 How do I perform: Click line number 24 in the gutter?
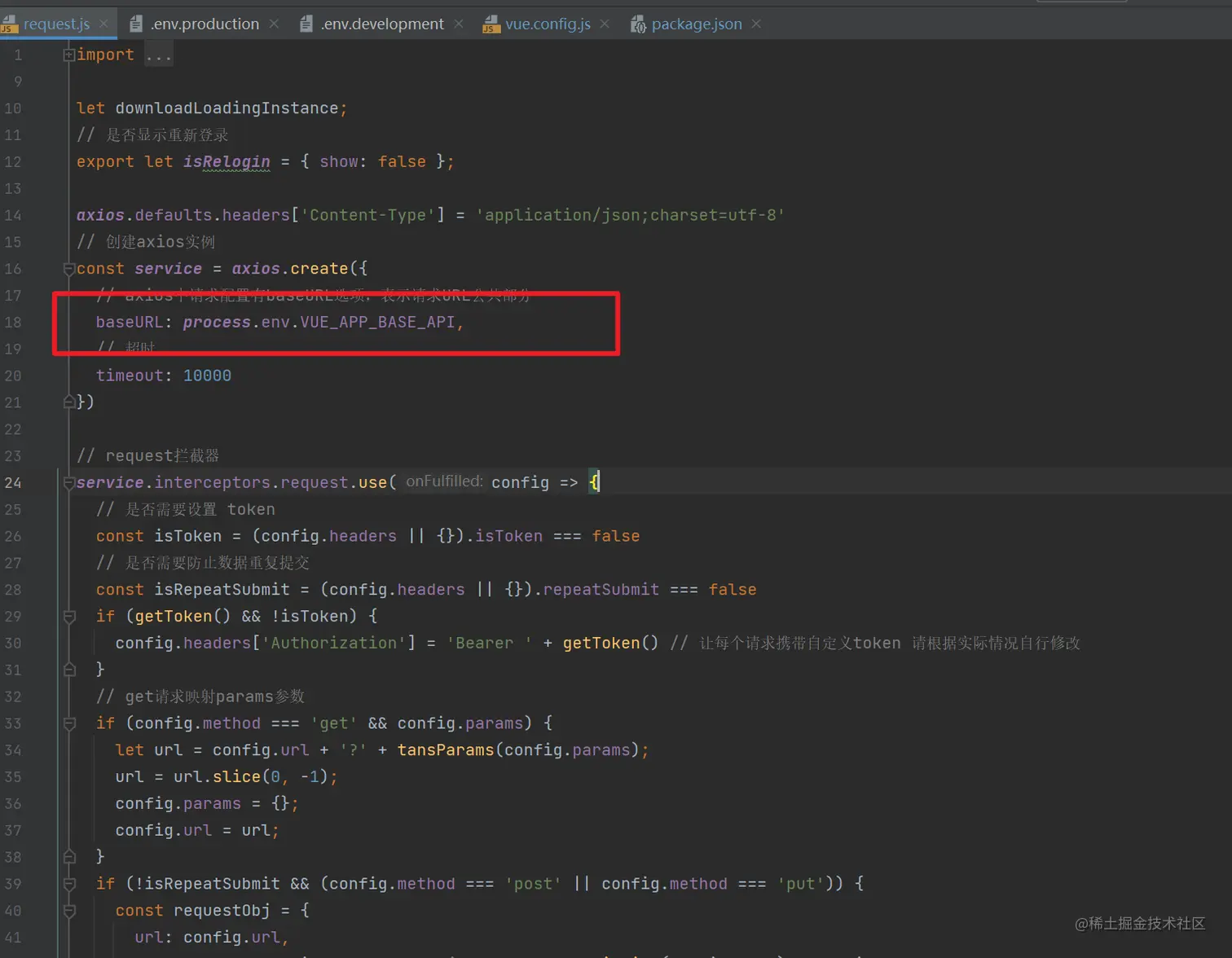pos(13,482)
